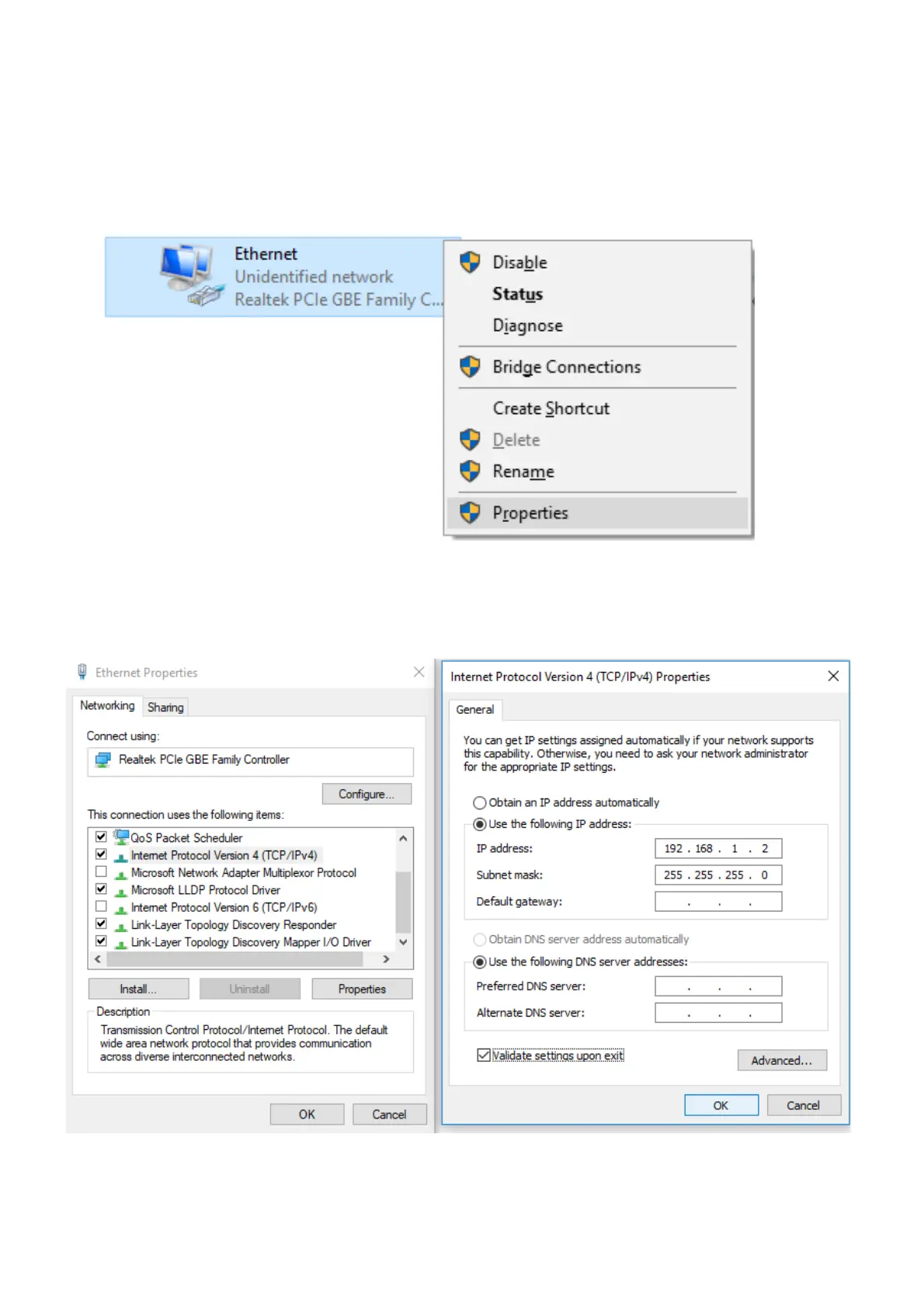The image size is (924, 1308).
Task: Enable Microsoft Network Adapter Multiplexor Protocol checkbox
Action: [101, 871]
